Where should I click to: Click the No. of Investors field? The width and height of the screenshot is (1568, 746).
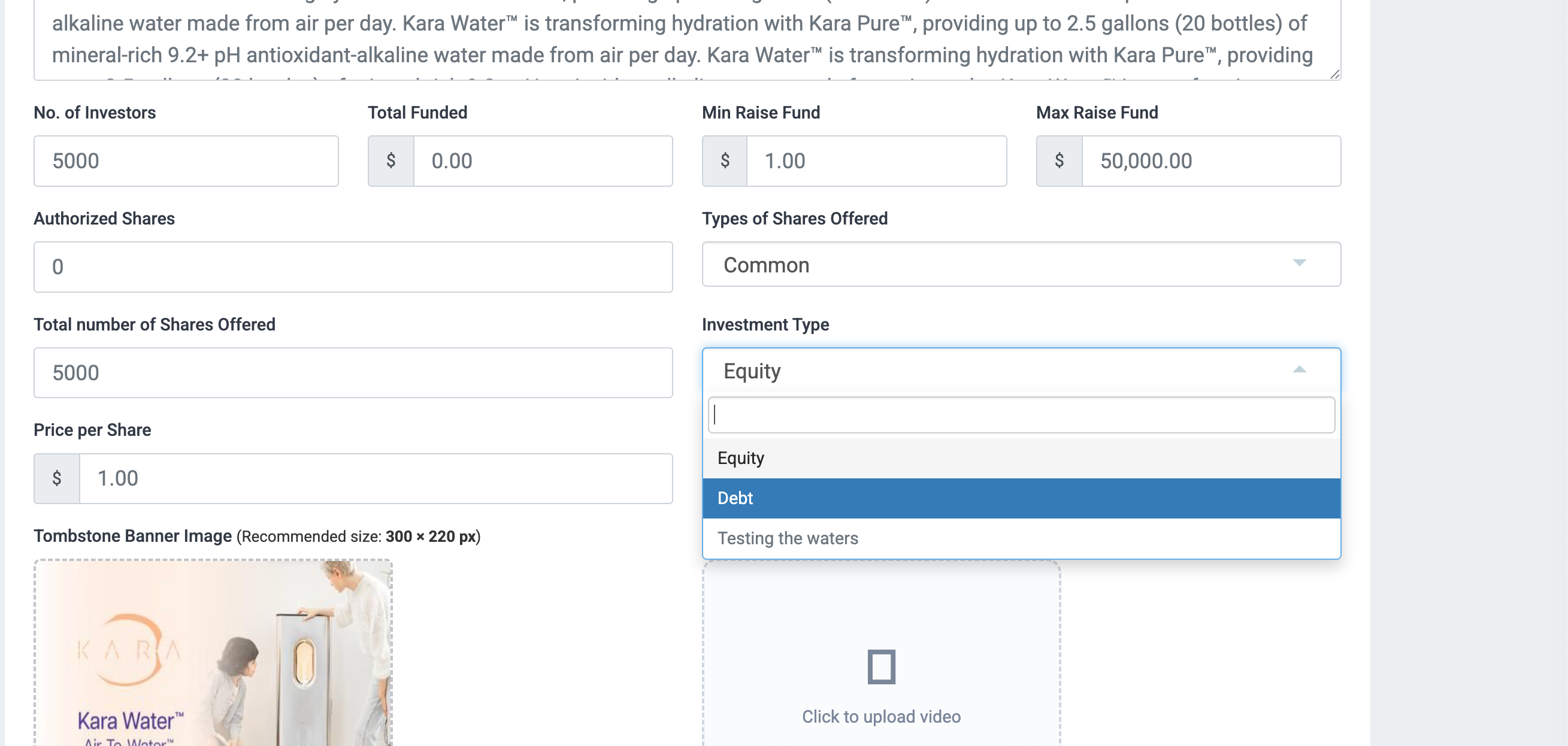click(186, 160)
